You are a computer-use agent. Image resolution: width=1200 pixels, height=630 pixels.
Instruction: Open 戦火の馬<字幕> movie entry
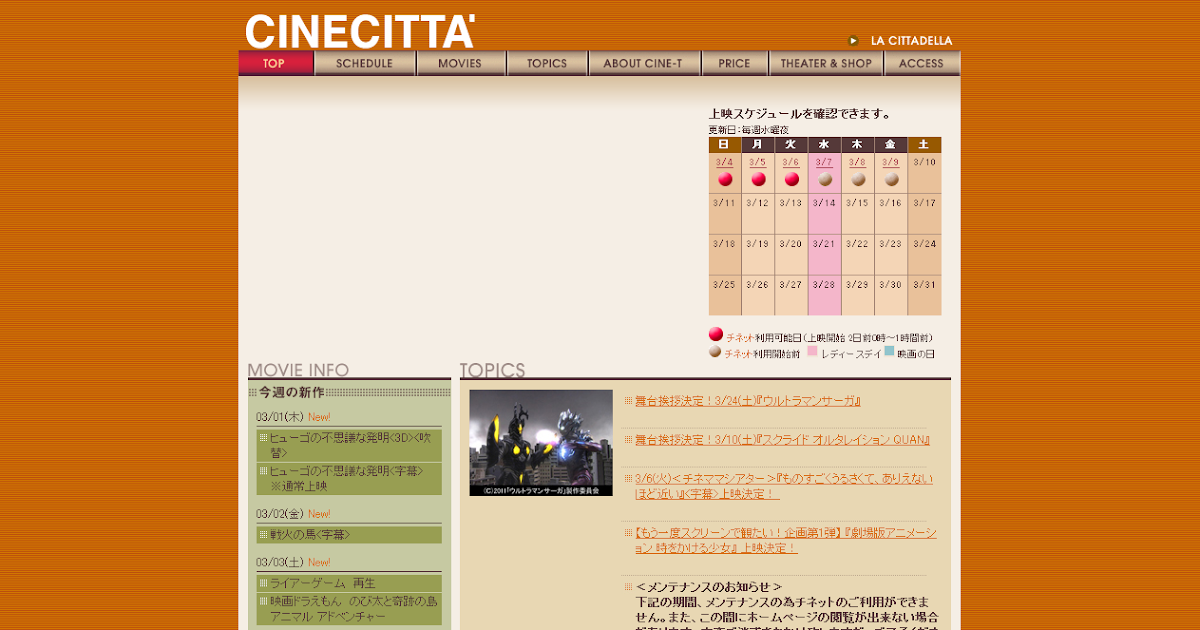click(349, 535)
